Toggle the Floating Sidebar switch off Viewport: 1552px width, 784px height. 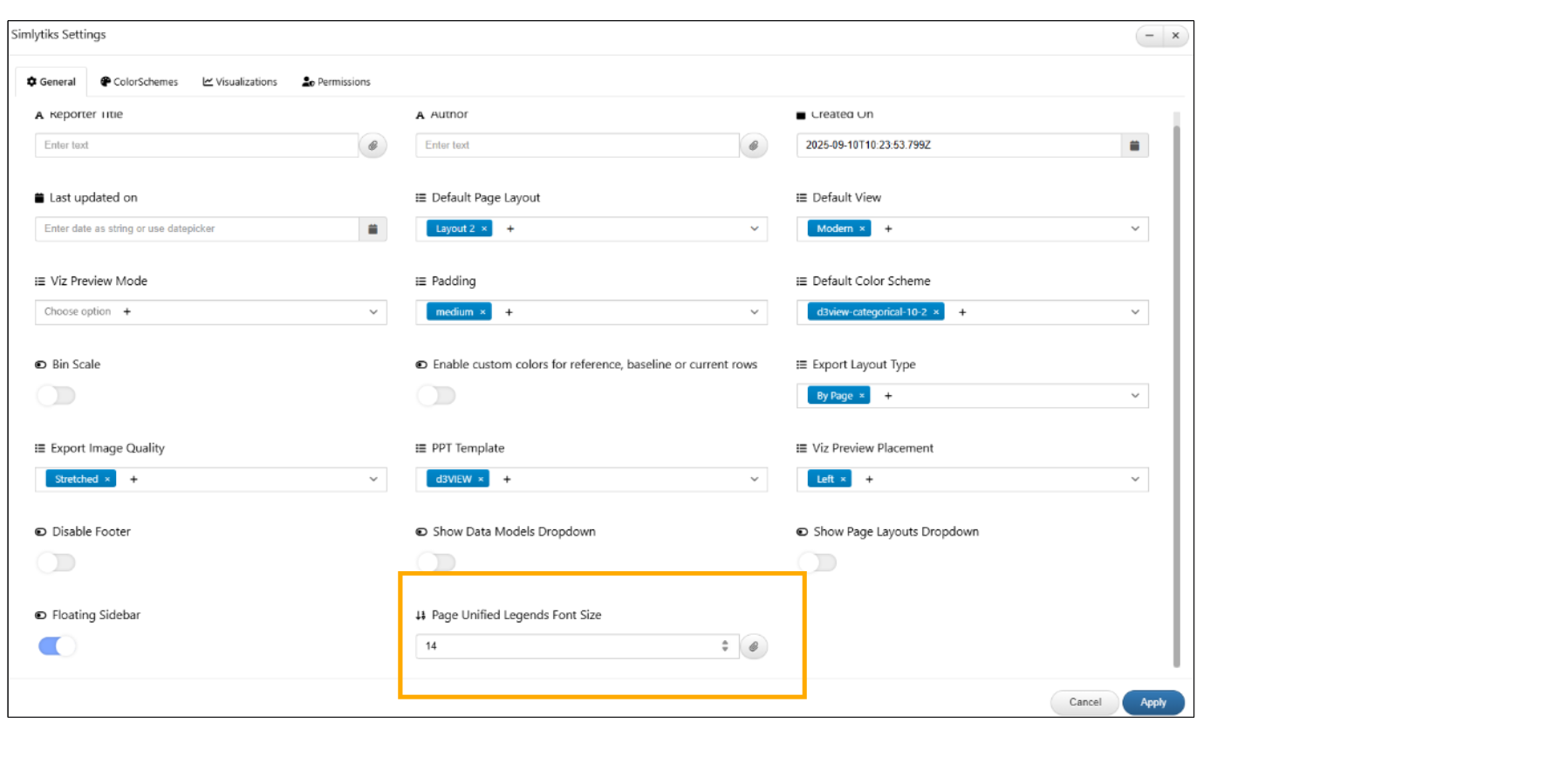point(57,646)
